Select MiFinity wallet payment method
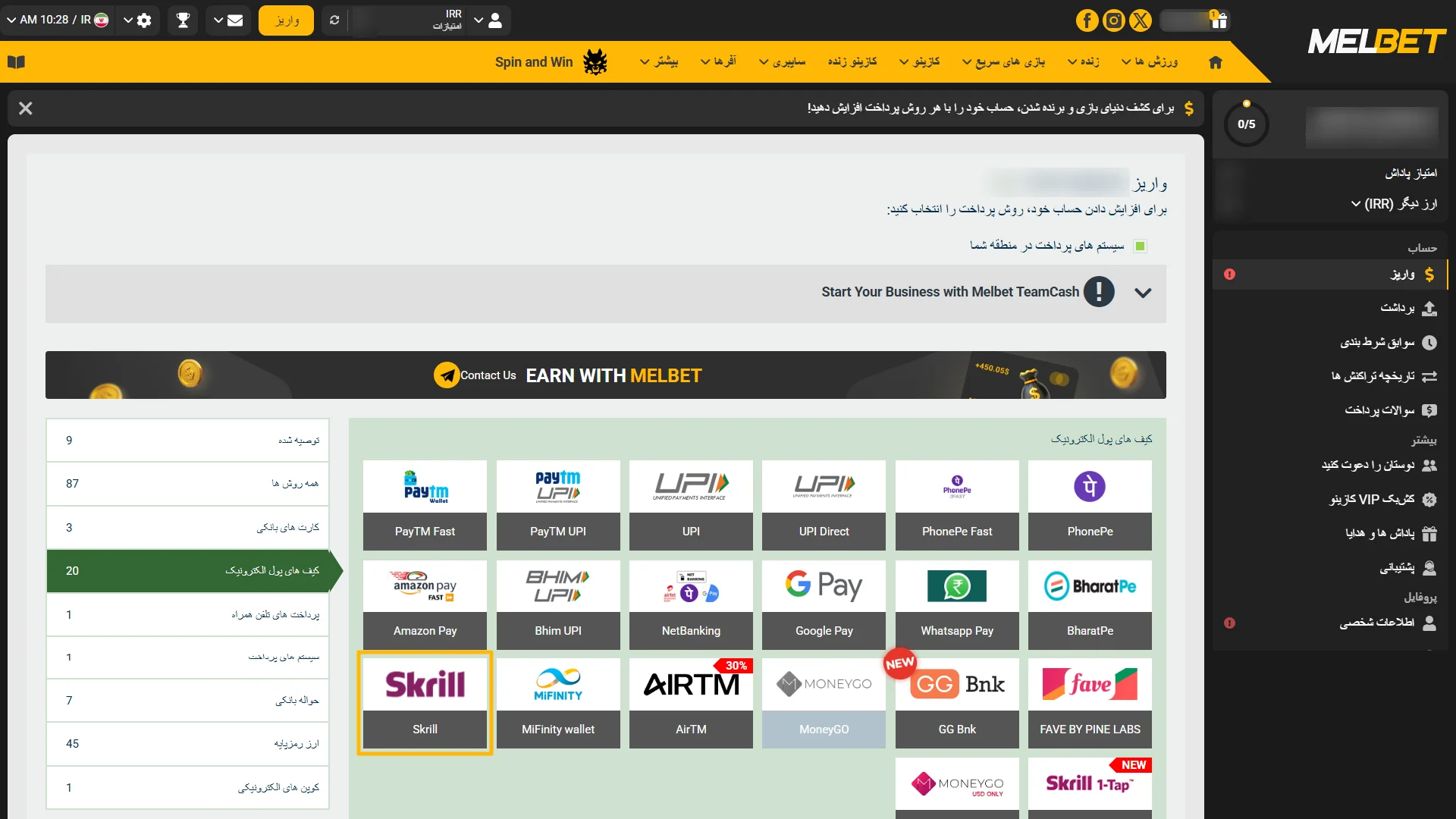The width and height of the screenshot is (1456, 819). (558, 703)
